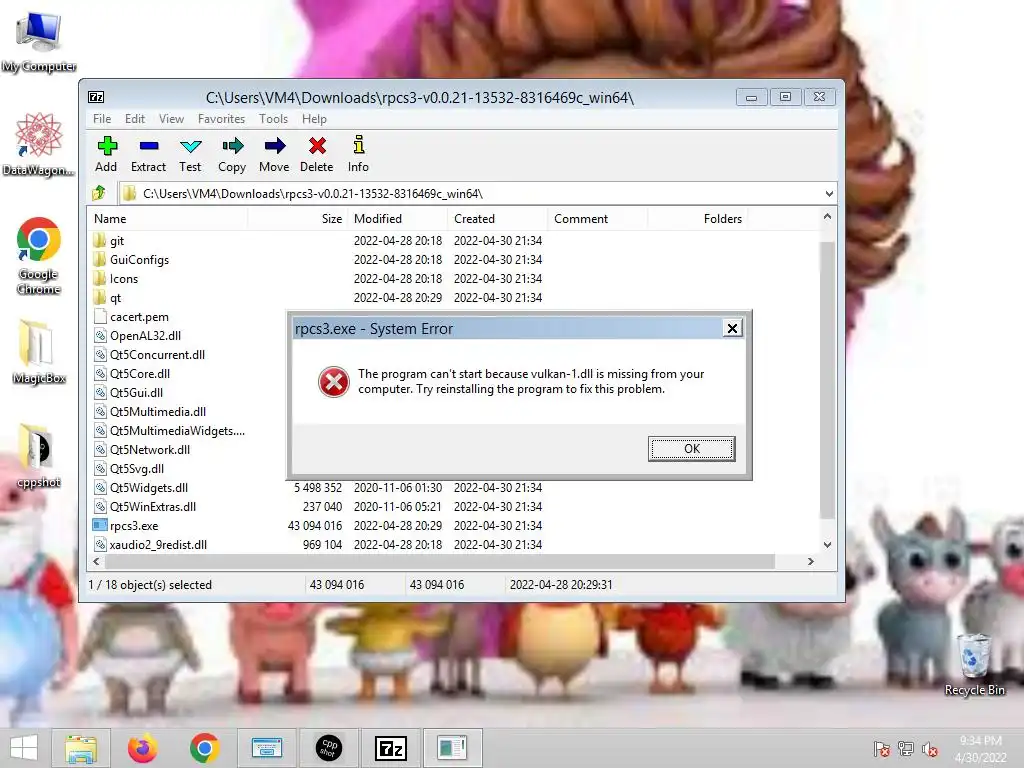Click the error icon in System Error dialog
Screen dimensions: 1024x768
tap(334, 382)
